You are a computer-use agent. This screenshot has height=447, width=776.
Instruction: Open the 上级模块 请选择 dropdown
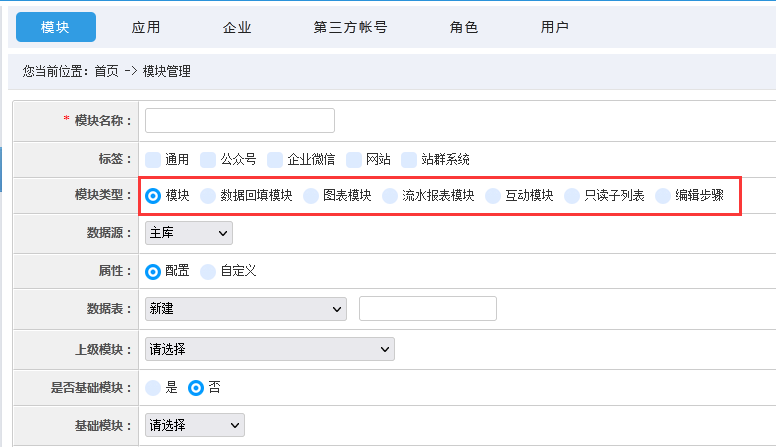[270, 349]
